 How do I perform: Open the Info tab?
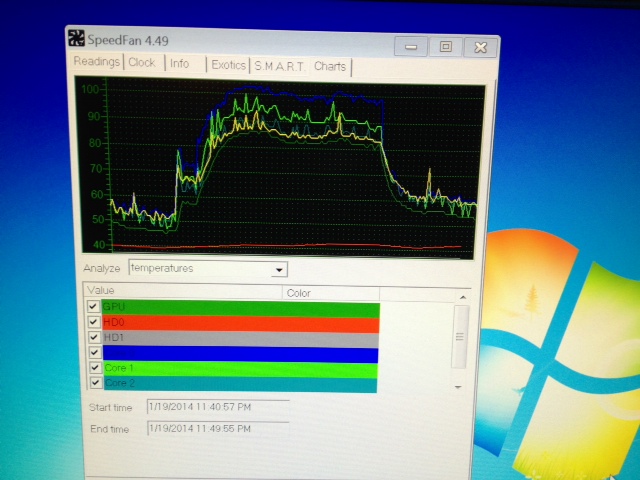point(180,64)
